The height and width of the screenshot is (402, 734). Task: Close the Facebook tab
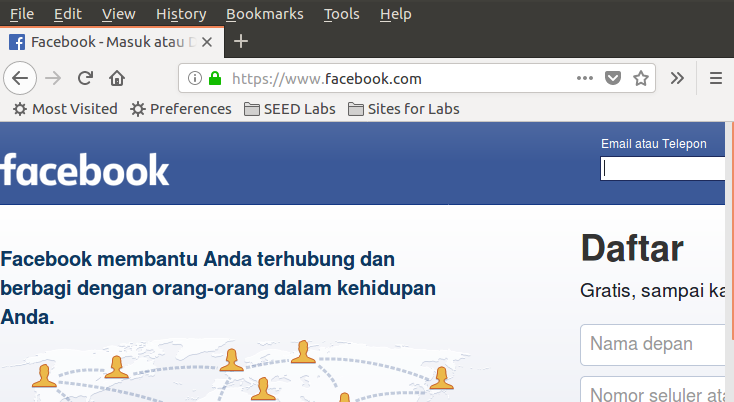pos(207,42)
